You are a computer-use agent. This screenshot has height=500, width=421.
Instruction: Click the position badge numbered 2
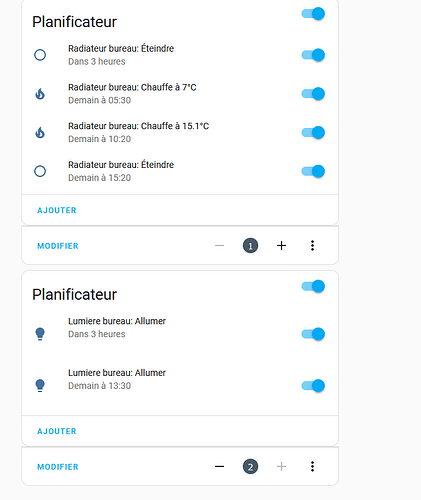point(250,466)
